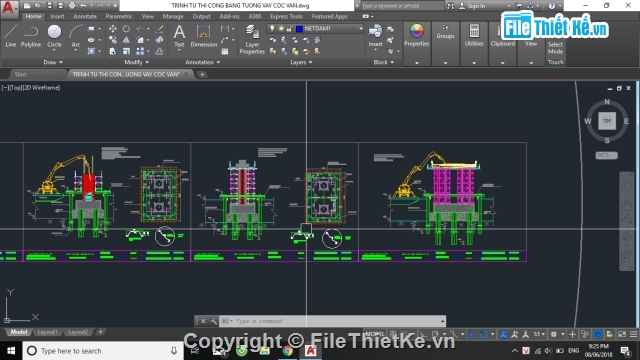The width and height of the screenshot is (640, 360).
Task: Pick the Circle tool
Action: pyautogui.click(x=54, y=36)
